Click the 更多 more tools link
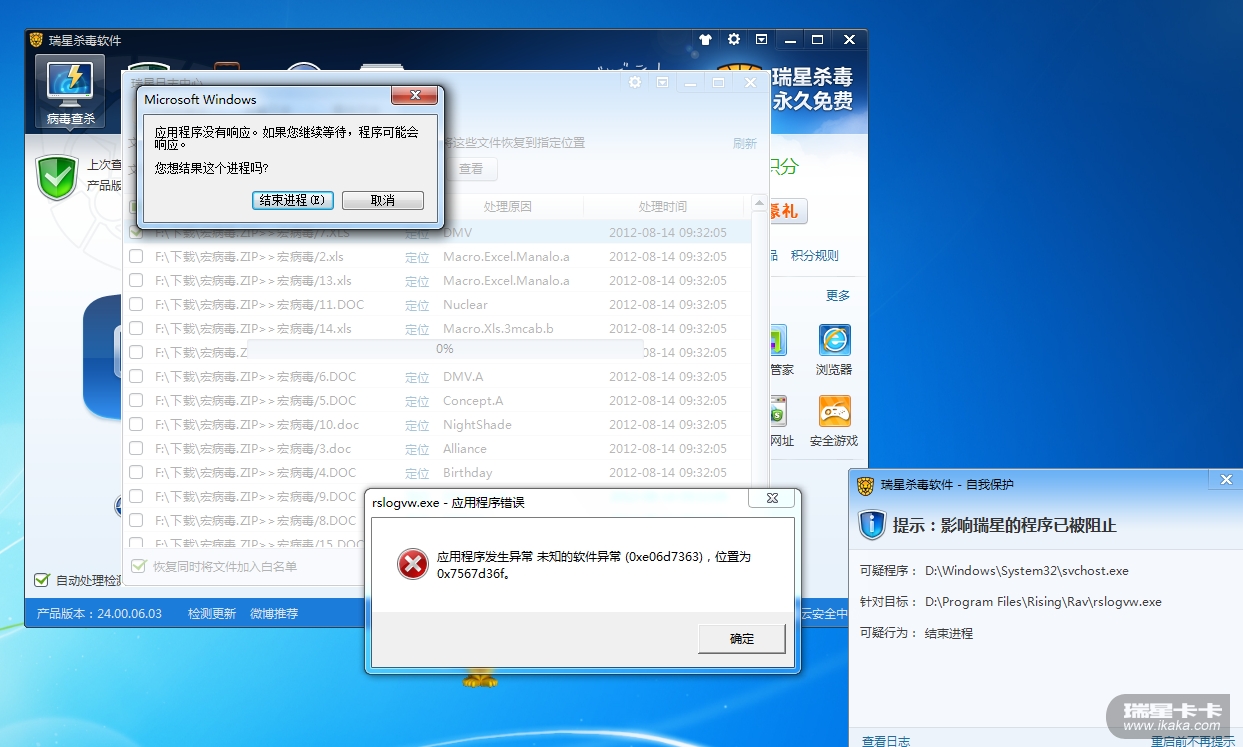The width and height of the screenshot is (1243, 747). click(x=838, y=296)
